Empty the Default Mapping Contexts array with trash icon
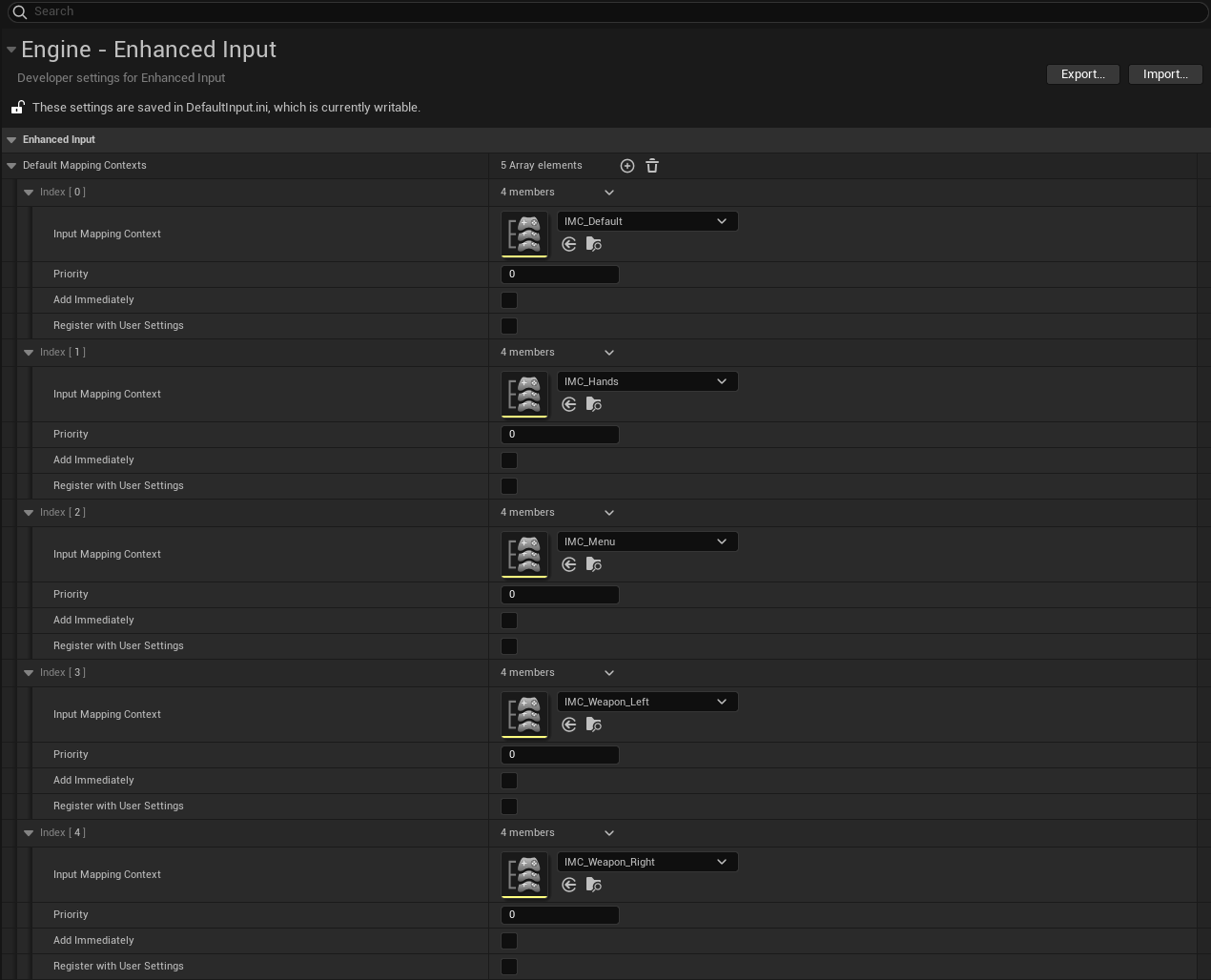1211x980 pixels. pos(652,166)
